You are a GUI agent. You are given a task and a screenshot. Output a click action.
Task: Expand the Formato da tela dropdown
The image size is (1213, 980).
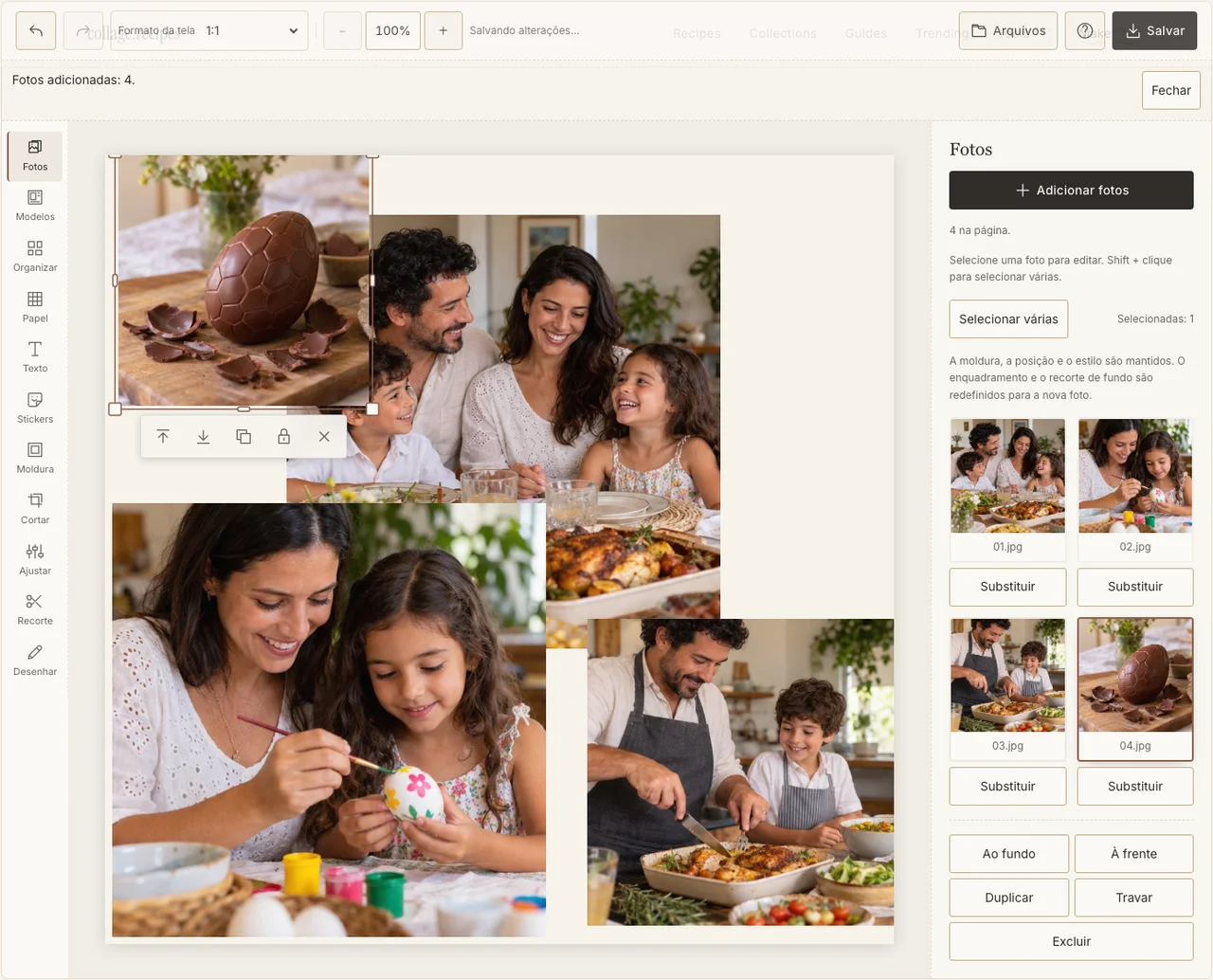tap(209, 30)
